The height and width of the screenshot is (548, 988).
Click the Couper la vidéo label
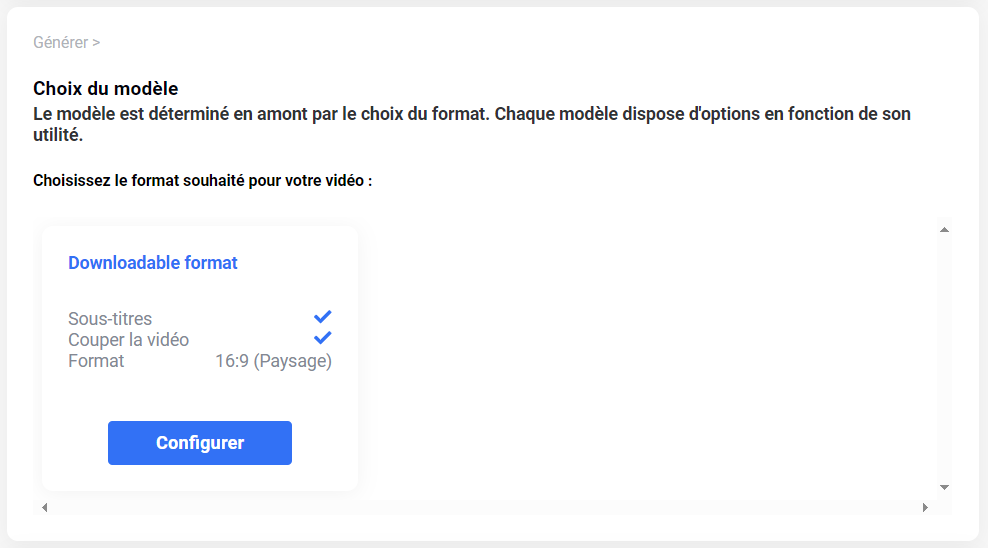coord(129,340)
